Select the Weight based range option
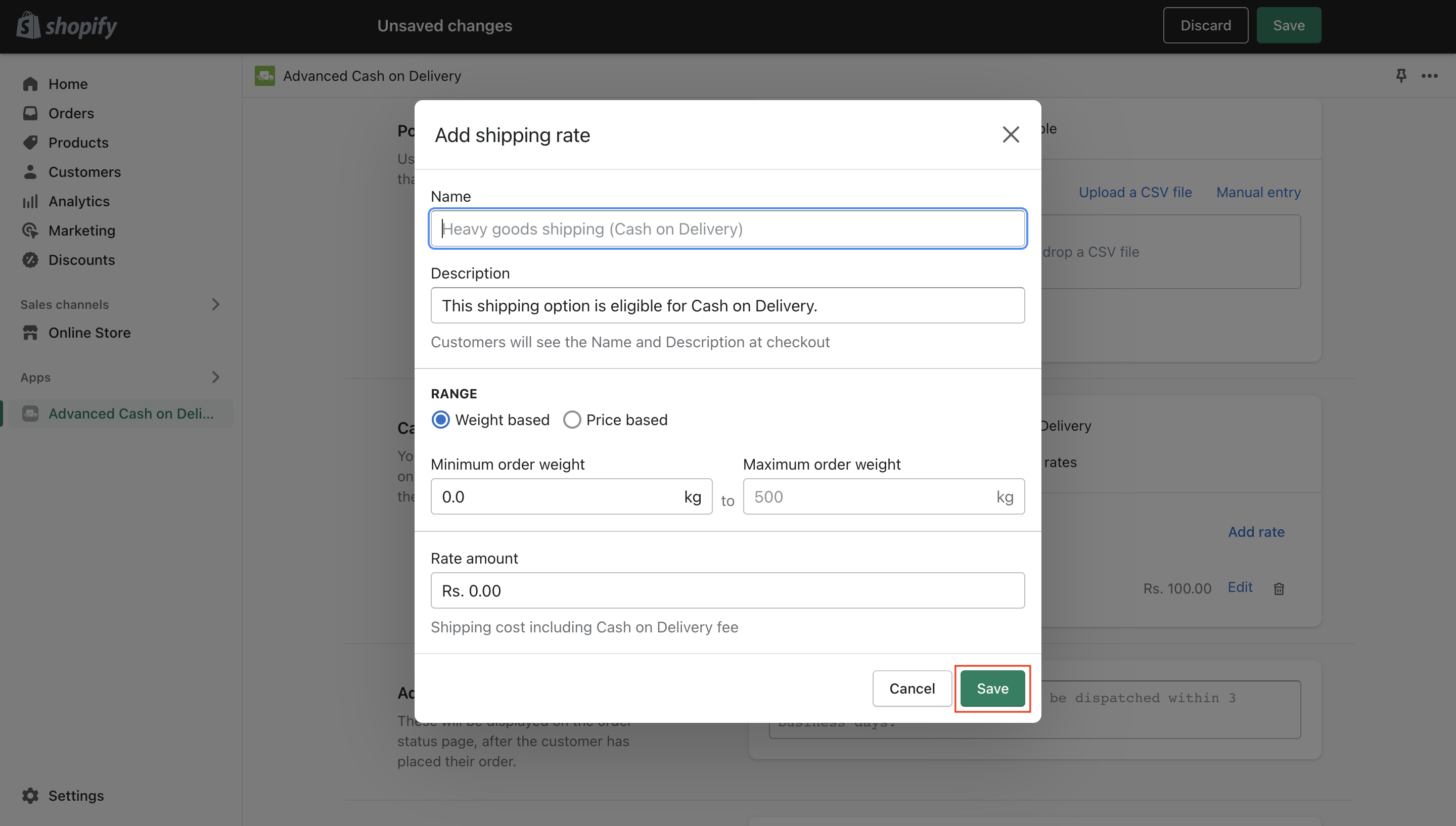Viewport: 1456px width, 826px height. point(440,419)
